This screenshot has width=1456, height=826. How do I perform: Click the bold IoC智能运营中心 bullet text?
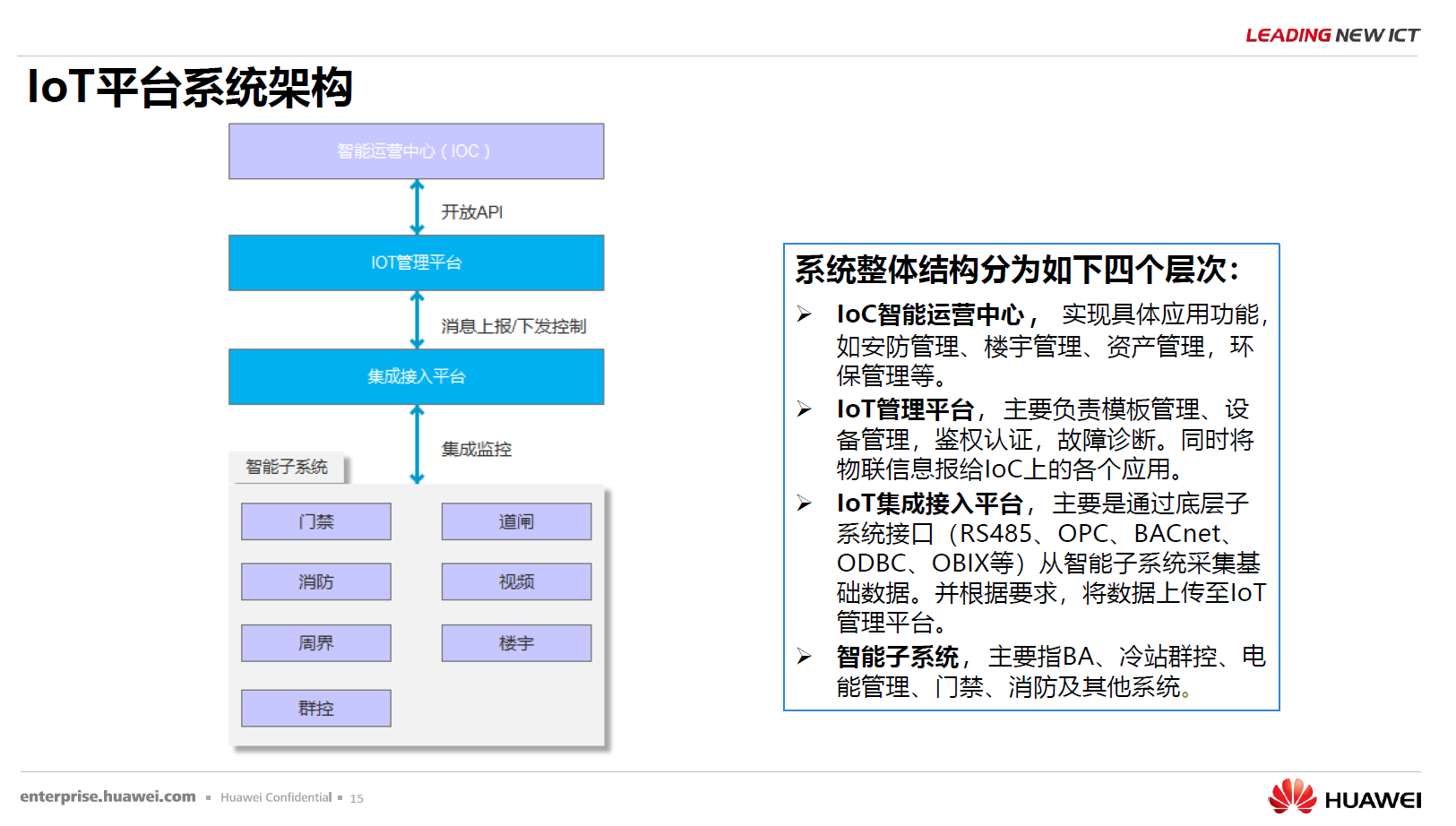(930, 314)
